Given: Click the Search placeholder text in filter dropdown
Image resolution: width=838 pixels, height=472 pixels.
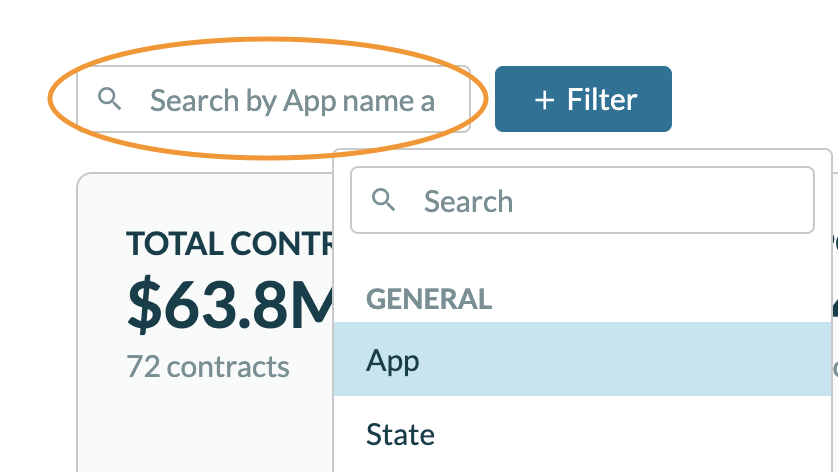Looking at the screenshot, I should [x=468, y=201].
